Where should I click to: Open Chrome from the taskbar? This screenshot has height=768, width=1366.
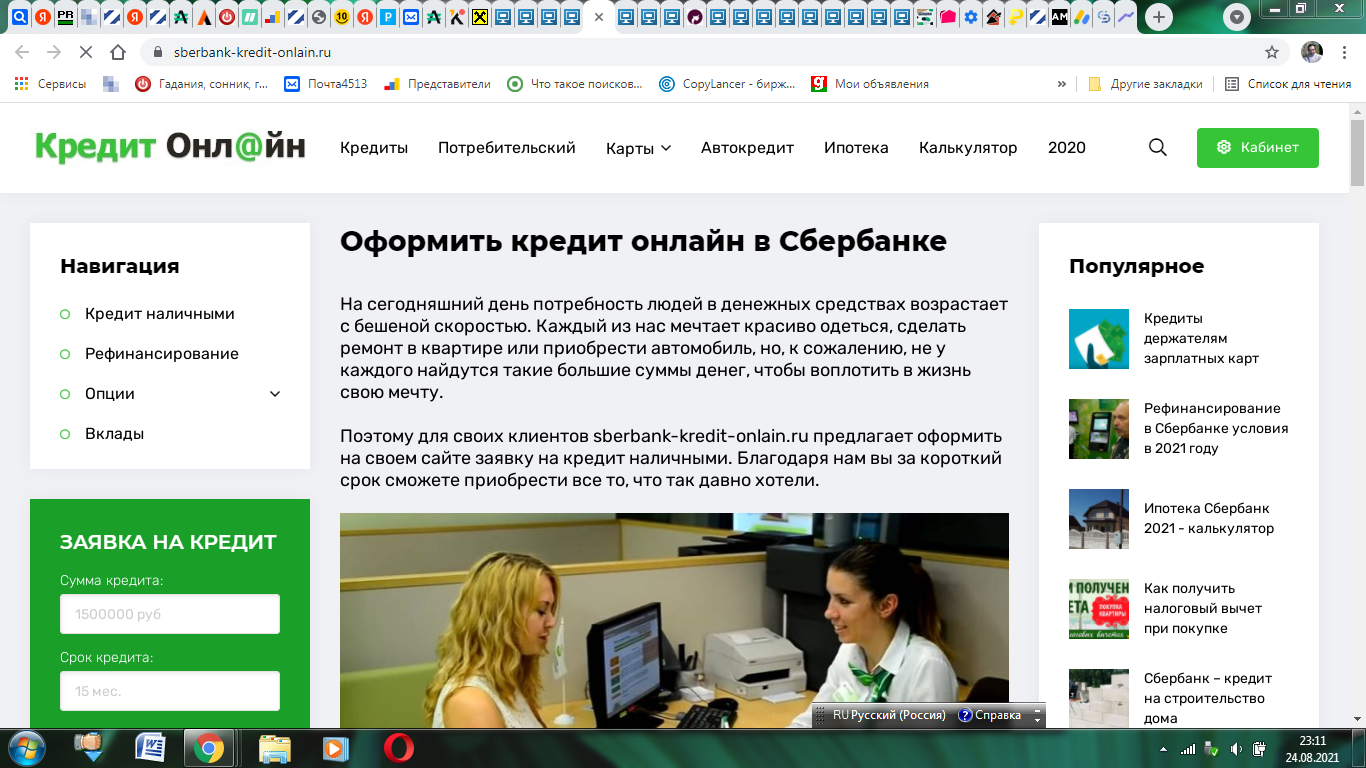tap(209, 748)
